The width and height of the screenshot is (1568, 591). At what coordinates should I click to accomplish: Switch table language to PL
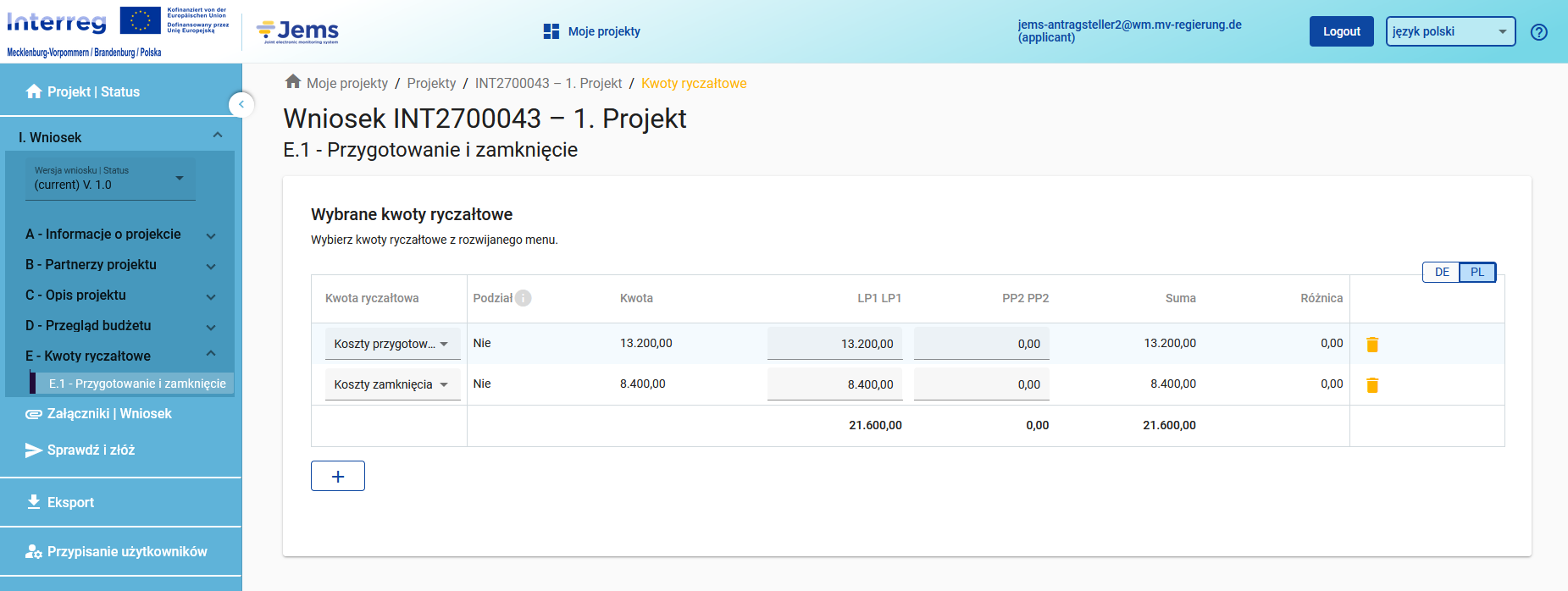click(x=1477, y=272)
